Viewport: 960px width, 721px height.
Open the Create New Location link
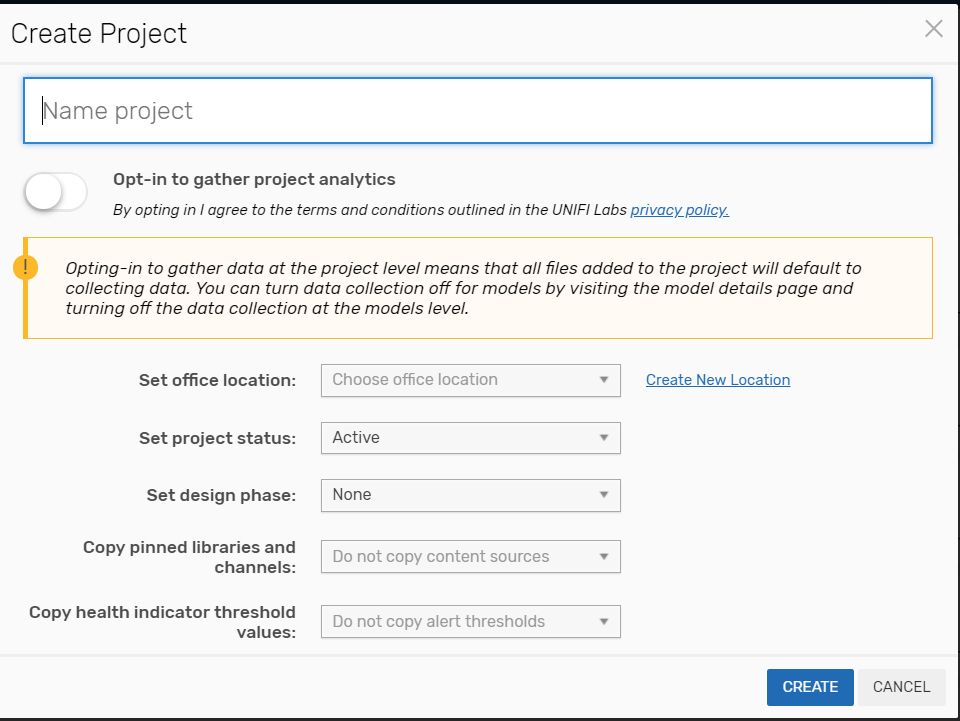(718, 380)
